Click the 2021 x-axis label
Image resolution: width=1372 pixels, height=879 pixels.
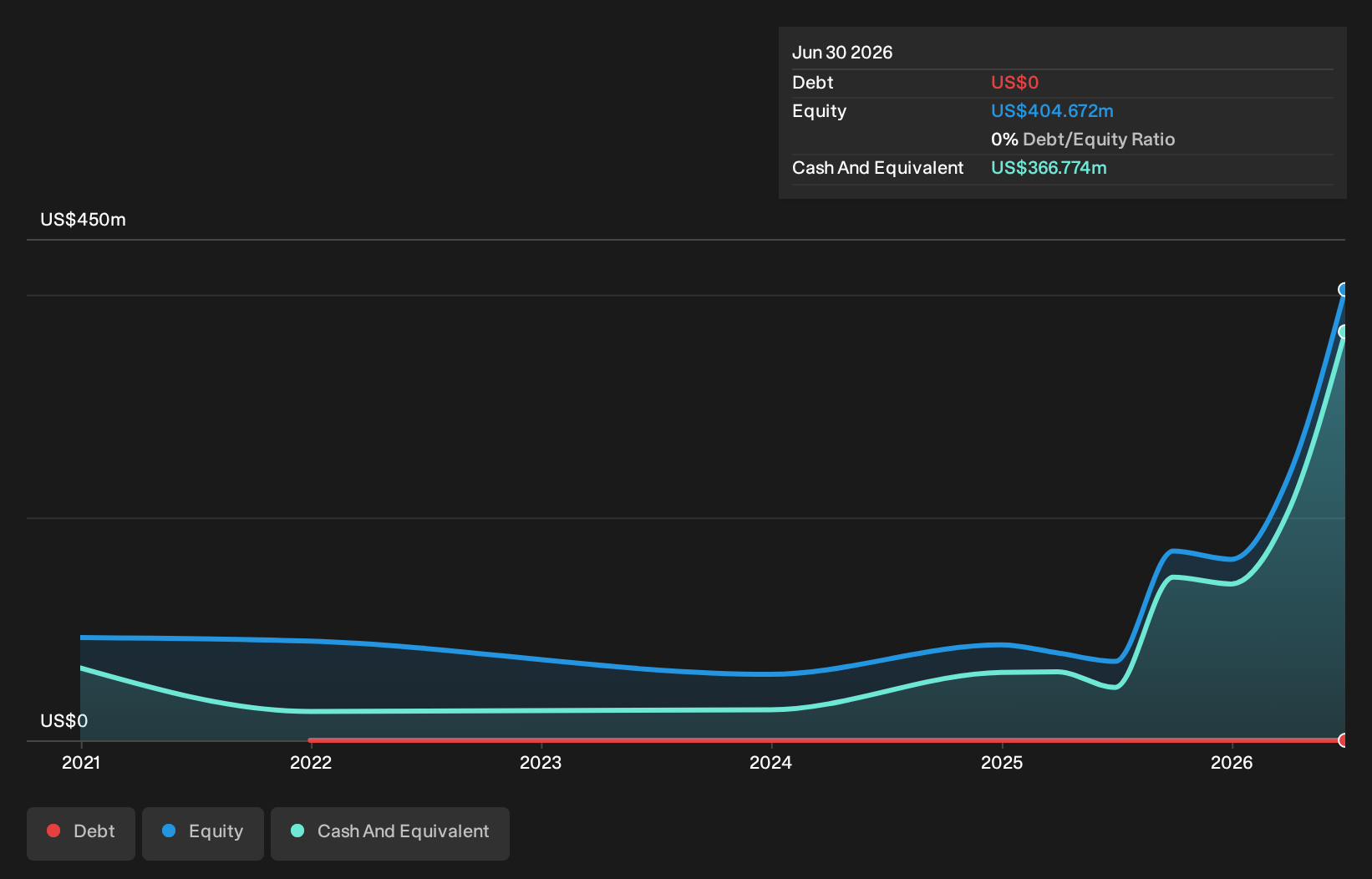pyautogui.click(x=81, y=763)
